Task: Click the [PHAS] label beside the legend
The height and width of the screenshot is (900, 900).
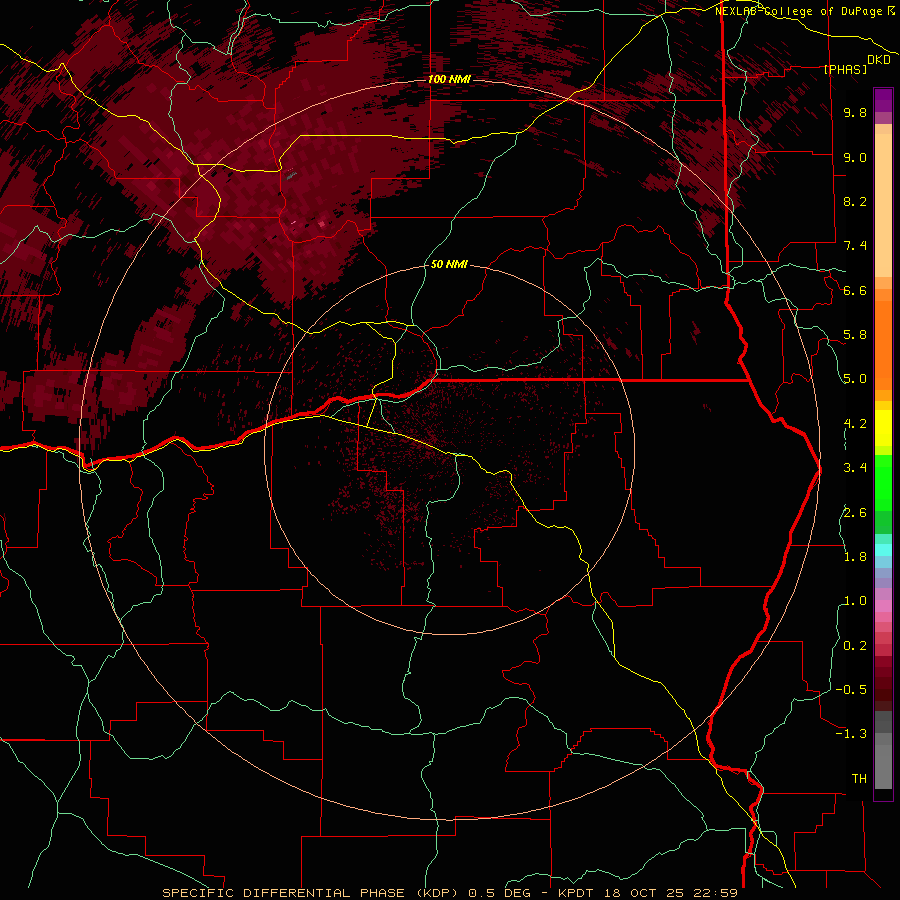Action: (845, 69)
